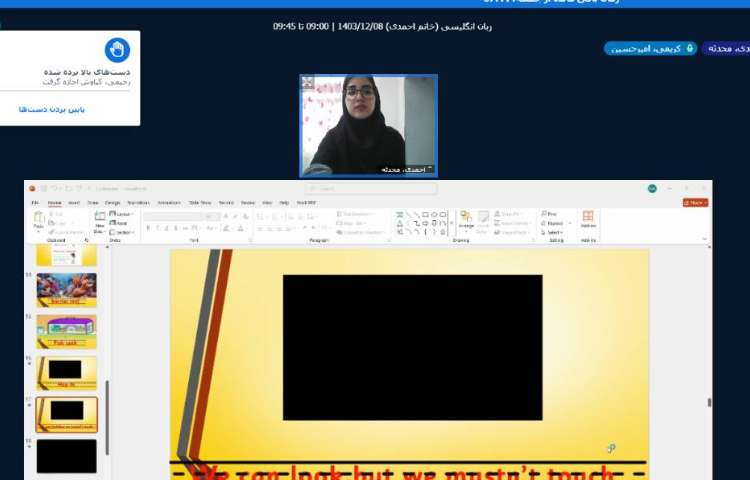Viewport: 750px width, 480px height.
Task: Click the Reset slide button
Action: [118, 223]
